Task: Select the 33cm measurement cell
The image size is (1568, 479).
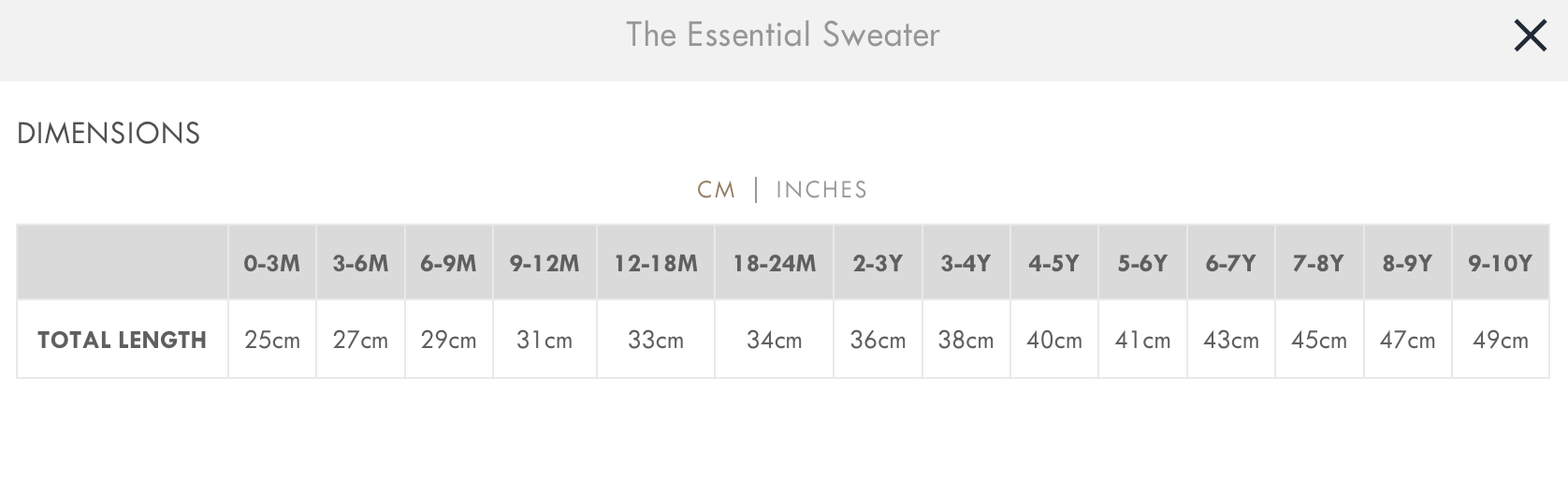Action: click(x=656, y=340)
